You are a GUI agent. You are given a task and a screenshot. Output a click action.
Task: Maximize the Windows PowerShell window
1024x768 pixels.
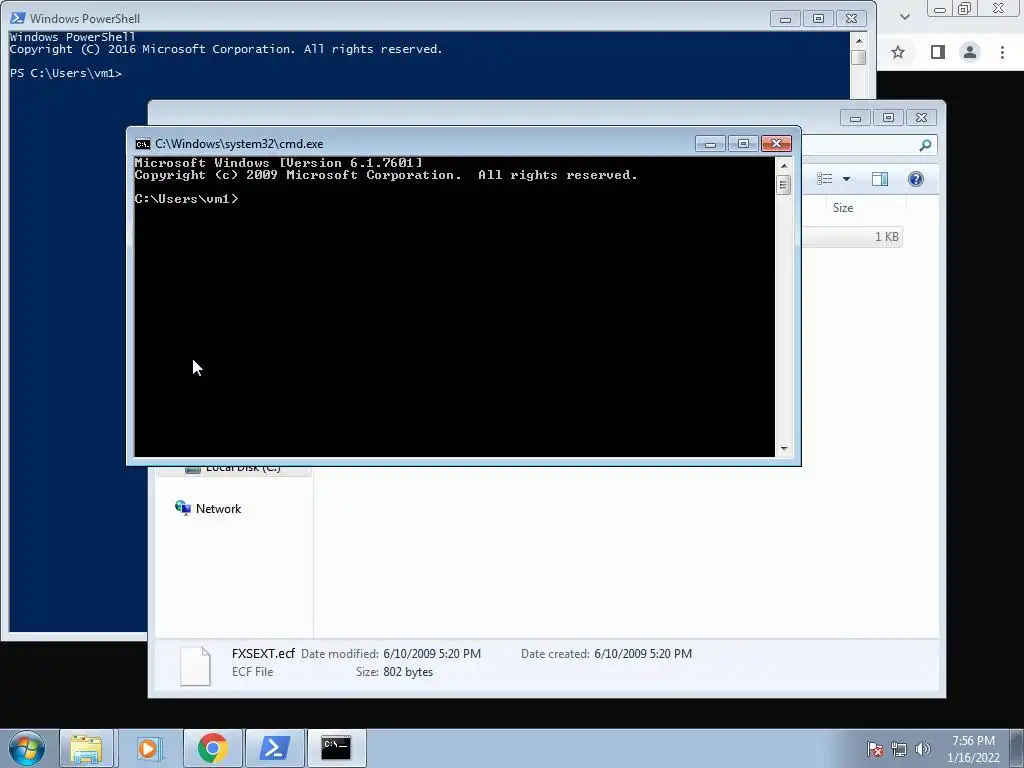coord(818,19)
